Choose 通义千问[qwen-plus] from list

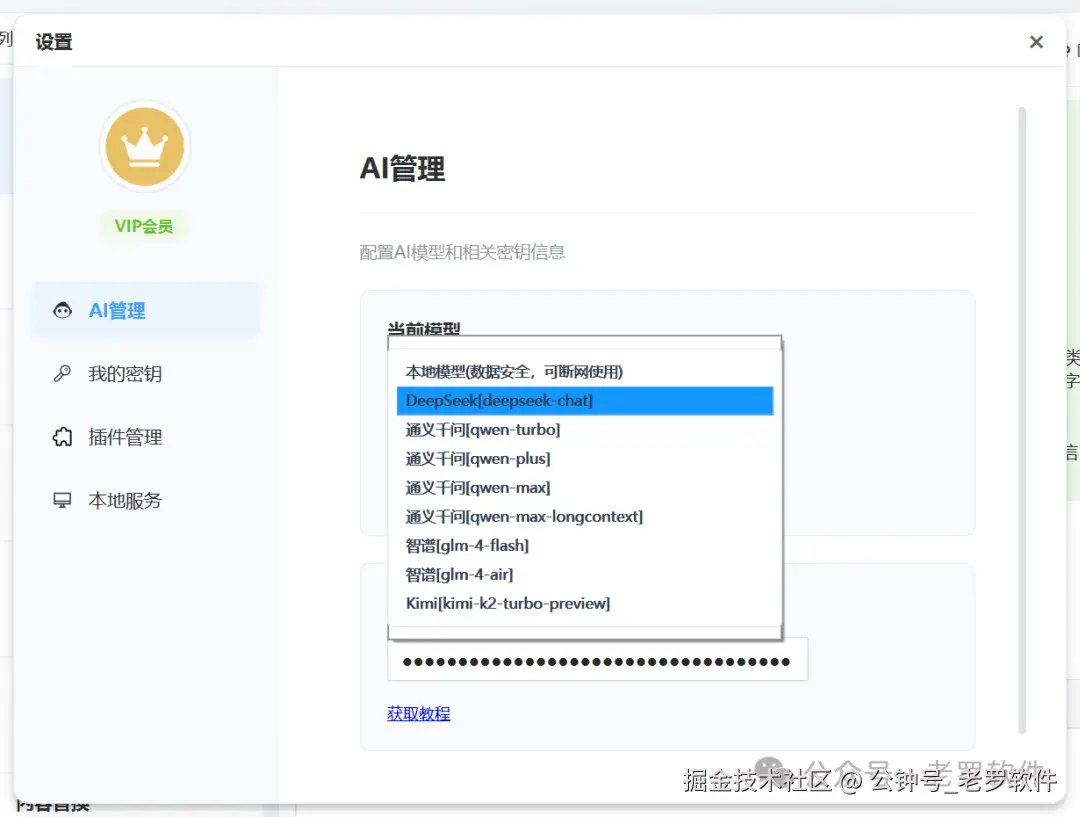(x=585, y=459)
